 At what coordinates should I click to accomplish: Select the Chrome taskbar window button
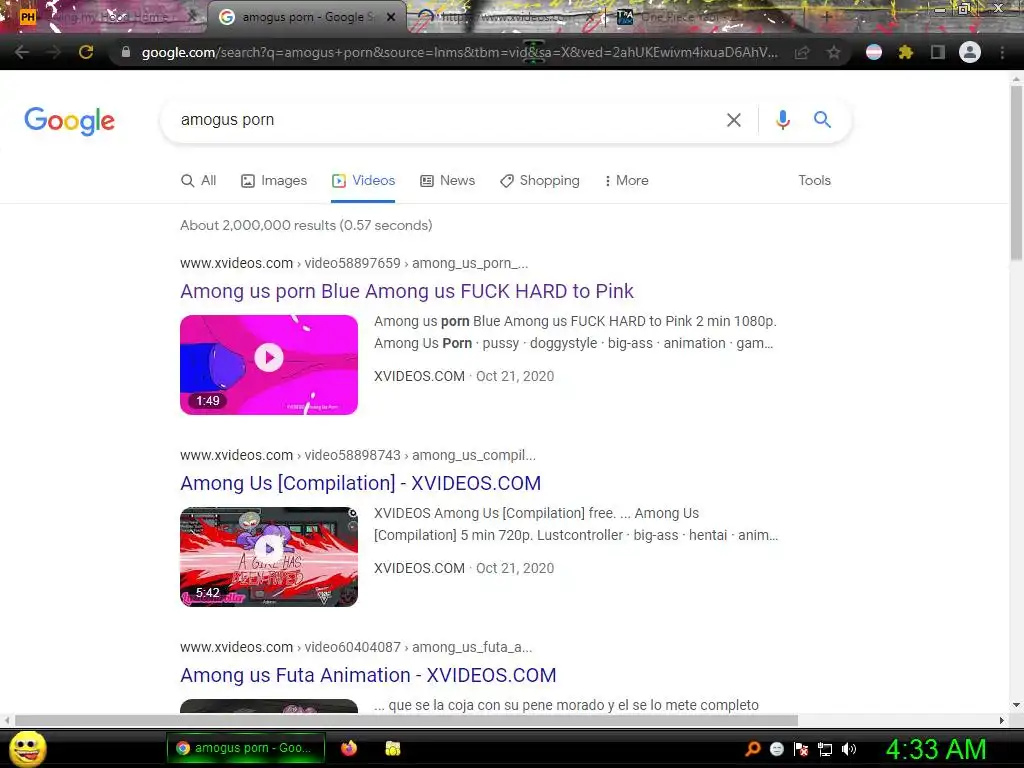coord(246,748)
